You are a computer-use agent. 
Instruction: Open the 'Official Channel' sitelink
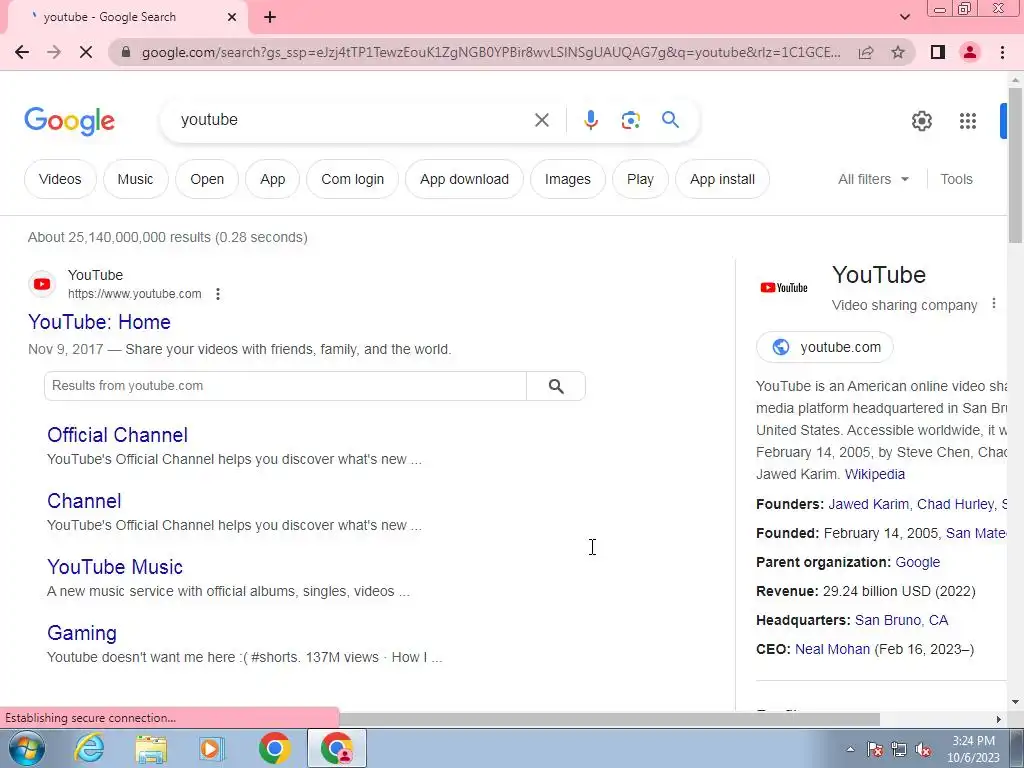click(118, 435)
